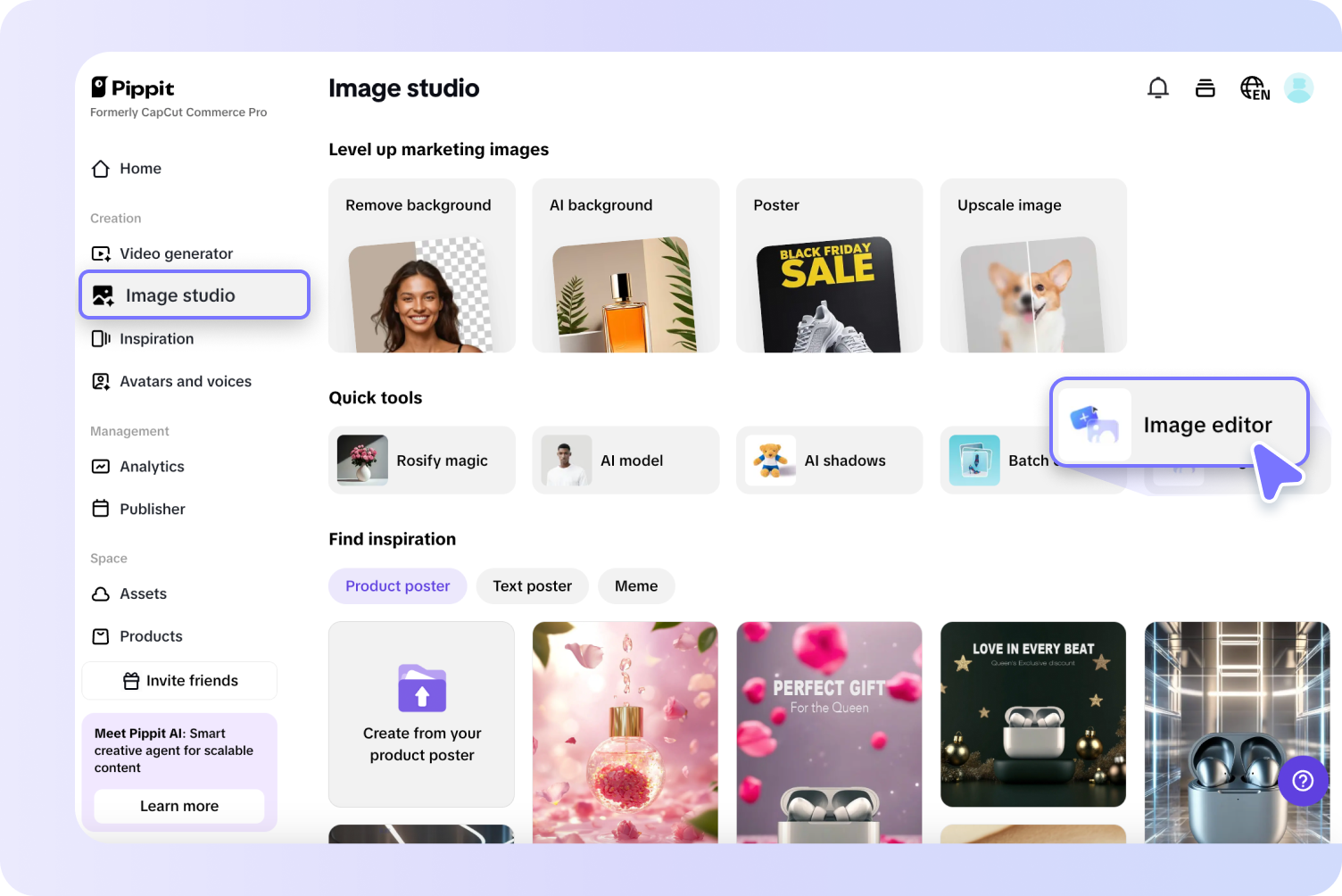Click the orders list icon in the top bar
The height and width of the screenshot is (896, 1342).
click(1205, 87)
